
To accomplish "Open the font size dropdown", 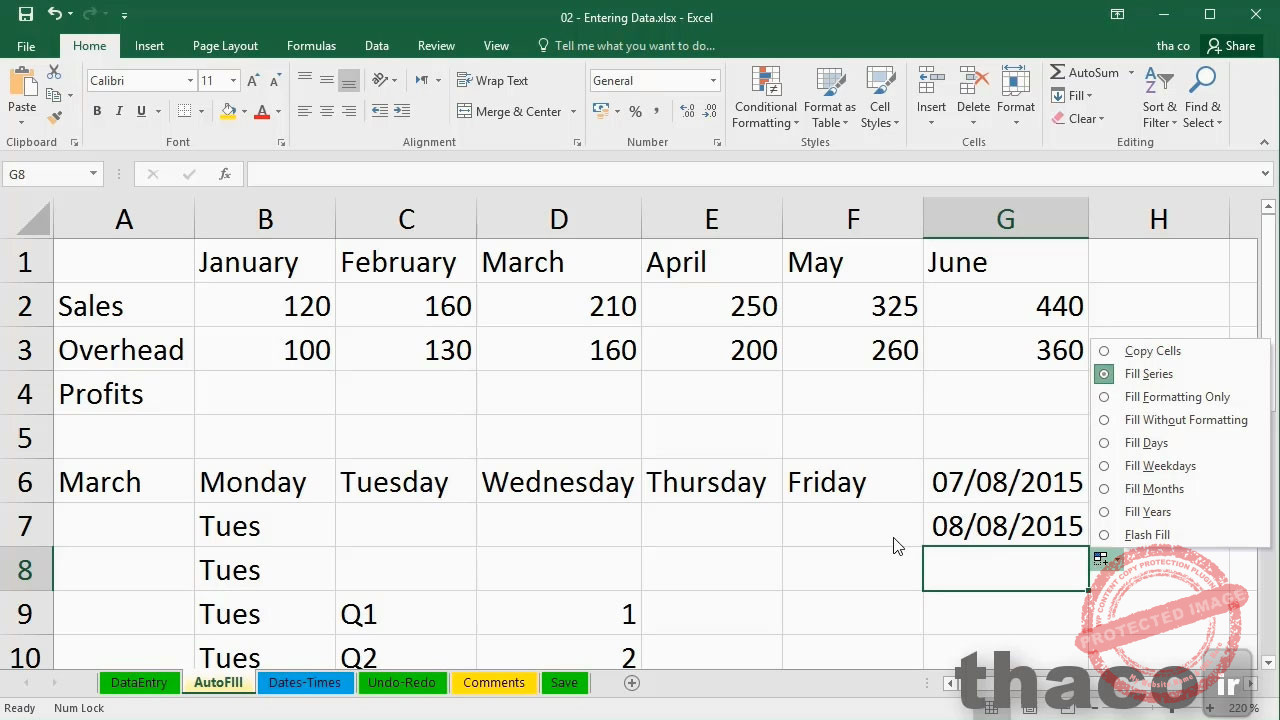I will tap(233, 80).
